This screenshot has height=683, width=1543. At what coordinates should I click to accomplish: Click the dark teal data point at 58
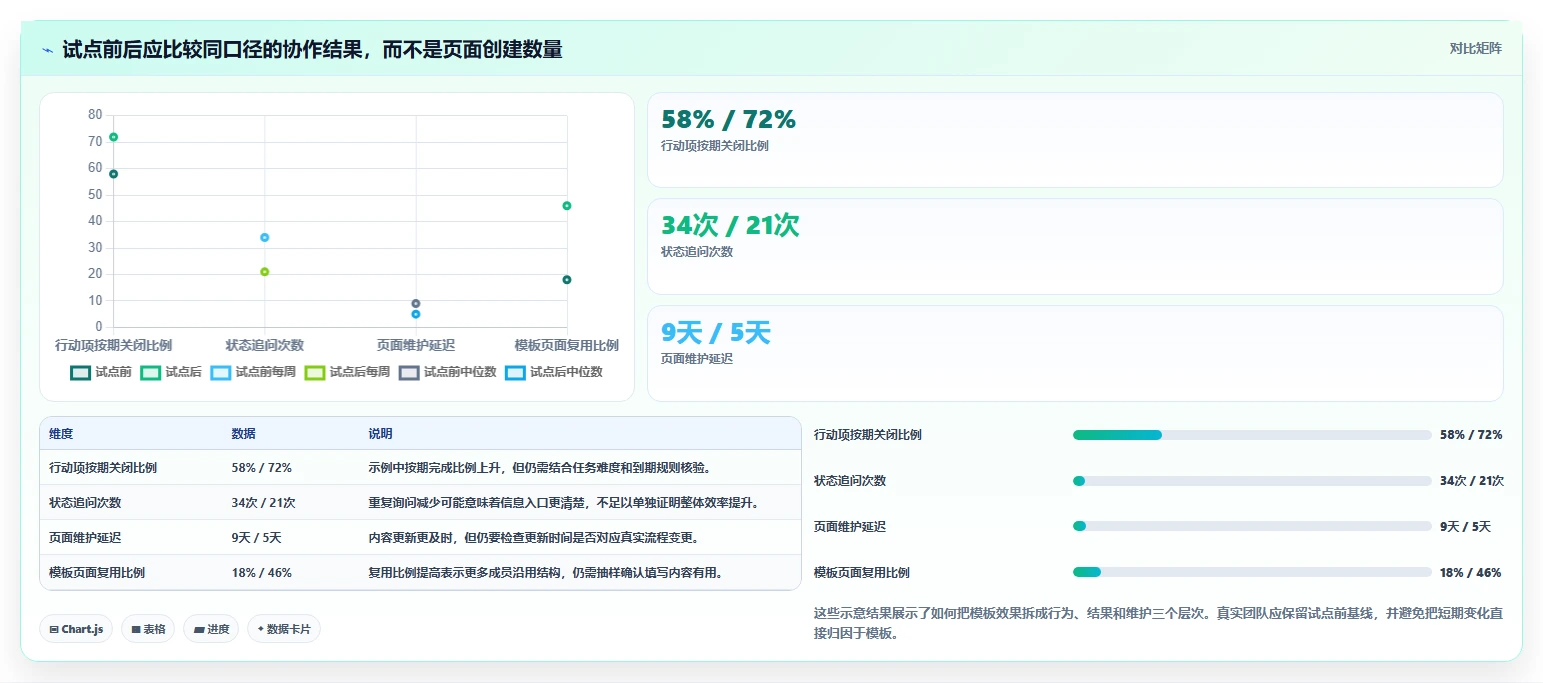[113, 174]
